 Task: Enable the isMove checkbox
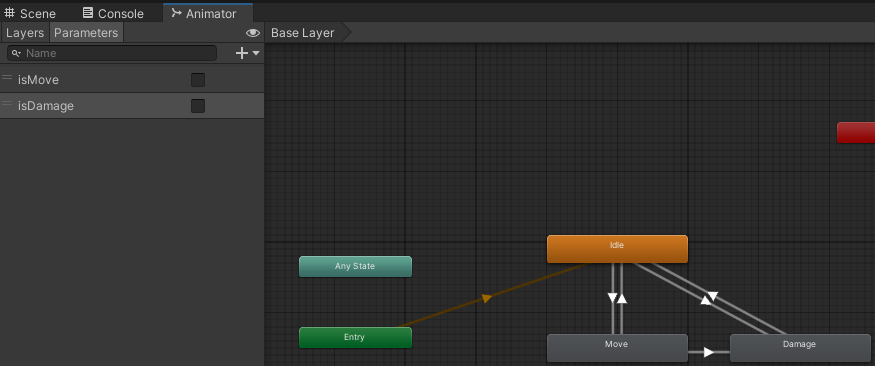(x=198, y=80)
